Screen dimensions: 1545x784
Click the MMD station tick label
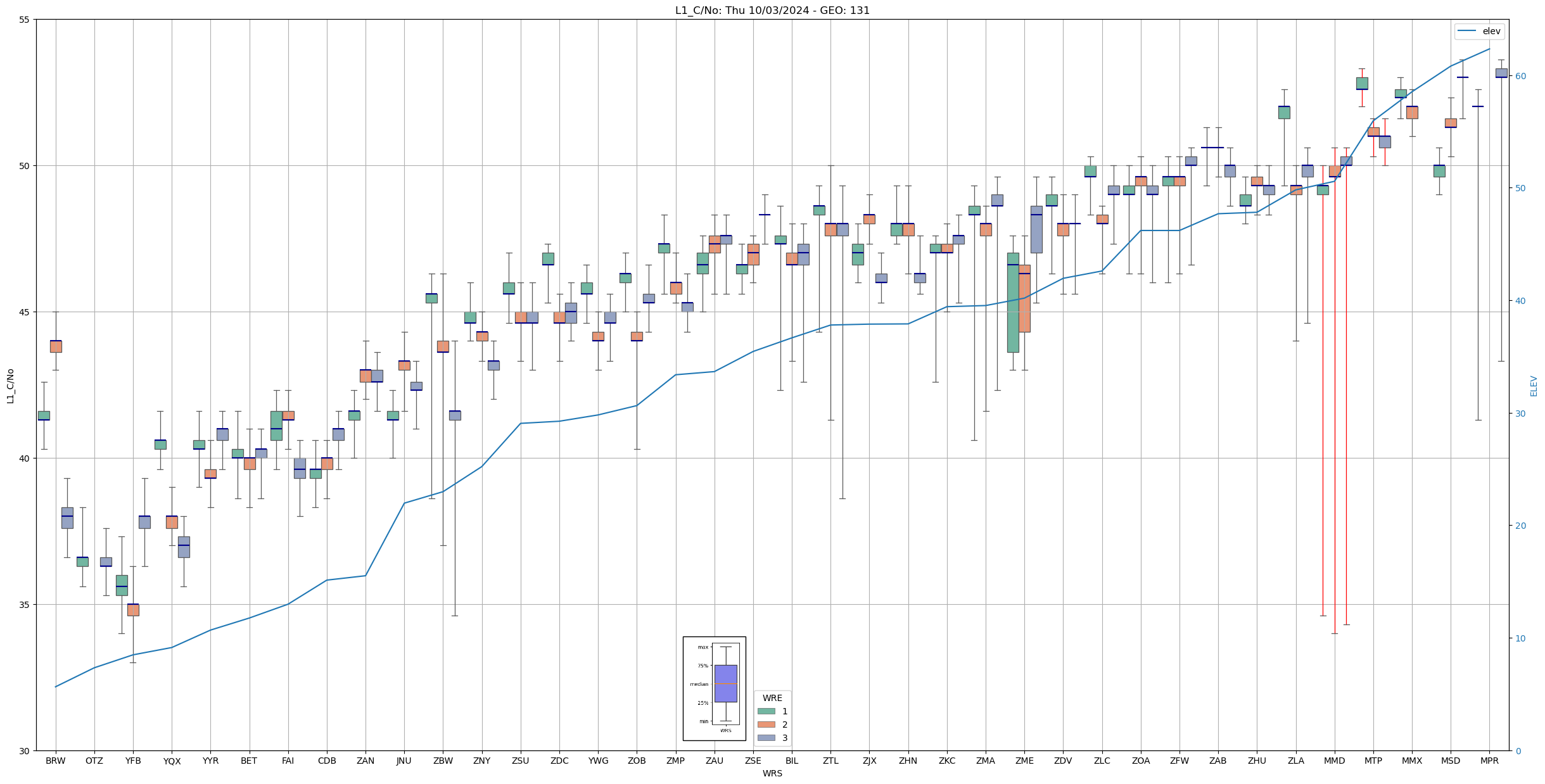(1334, 761)
